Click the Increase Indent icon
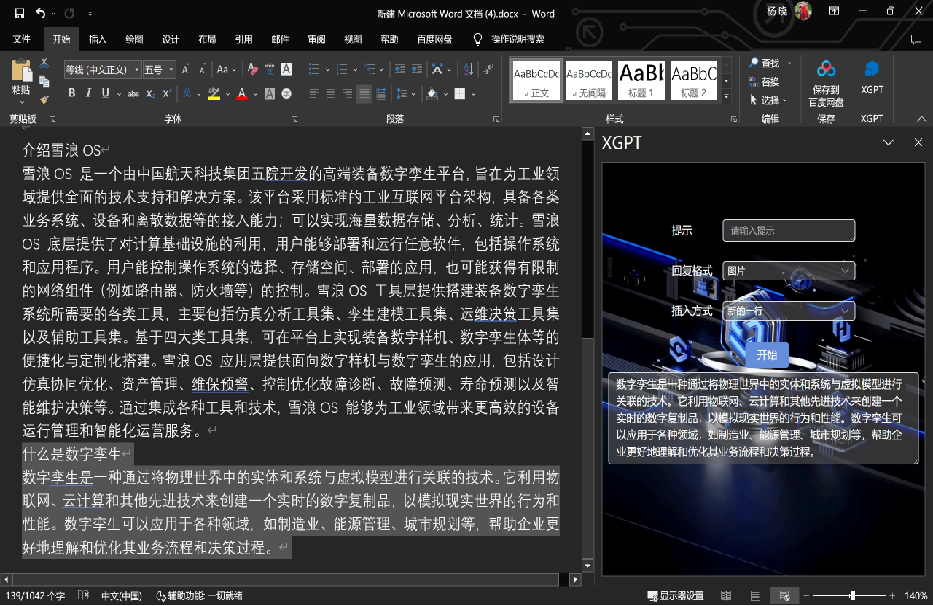This screenshot has height=606, width=933. (417, 70)
